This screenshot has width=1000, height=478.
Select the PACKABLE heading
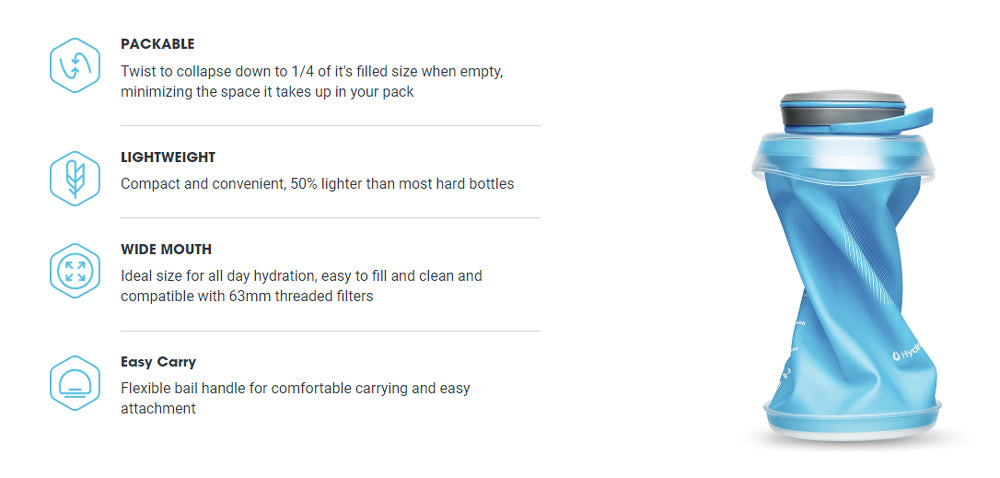[157, 44]
